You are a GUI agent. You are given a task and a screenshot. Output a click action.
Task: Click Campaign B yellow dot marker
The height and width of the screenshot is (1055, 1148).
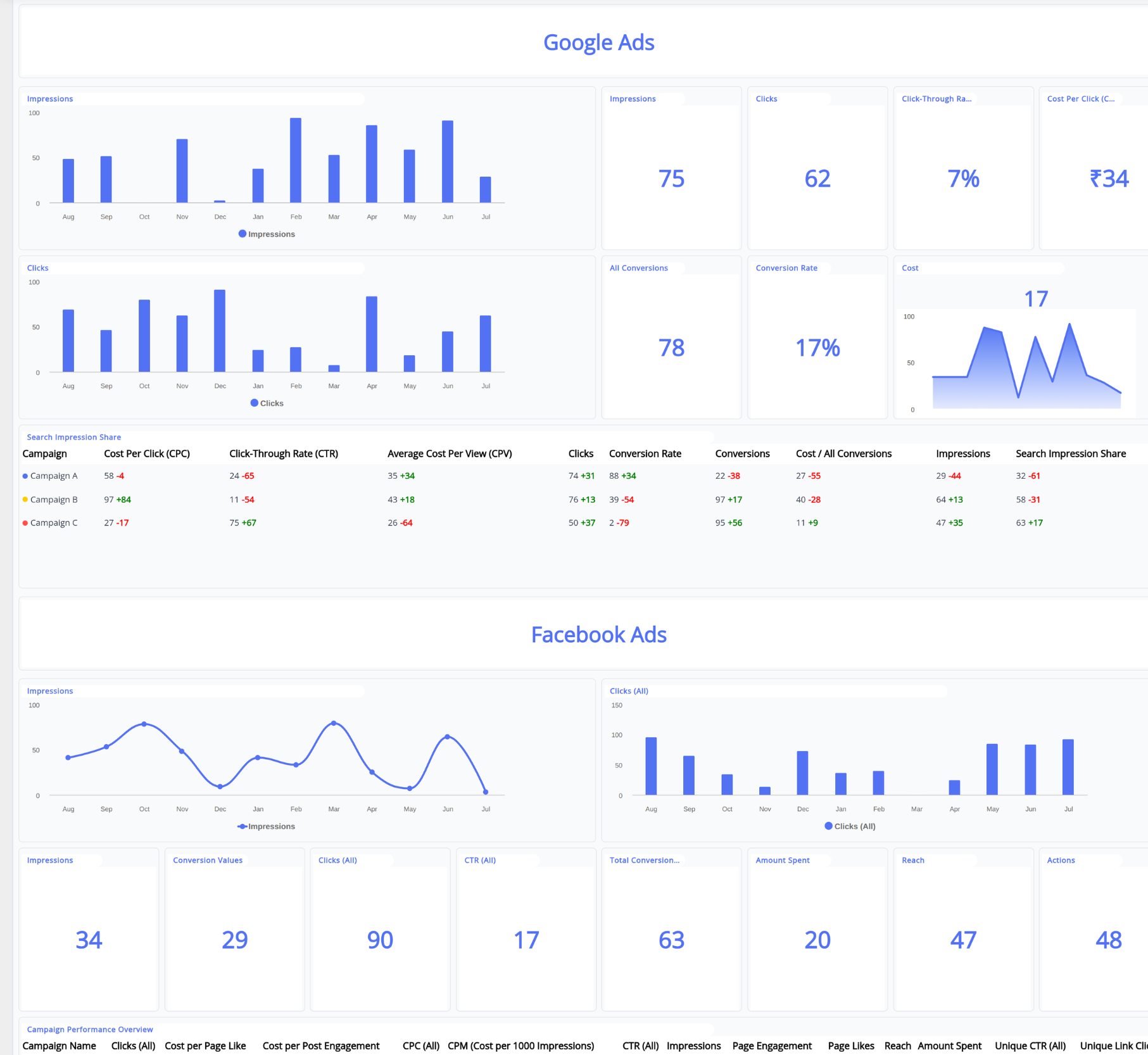coord(25,500)
